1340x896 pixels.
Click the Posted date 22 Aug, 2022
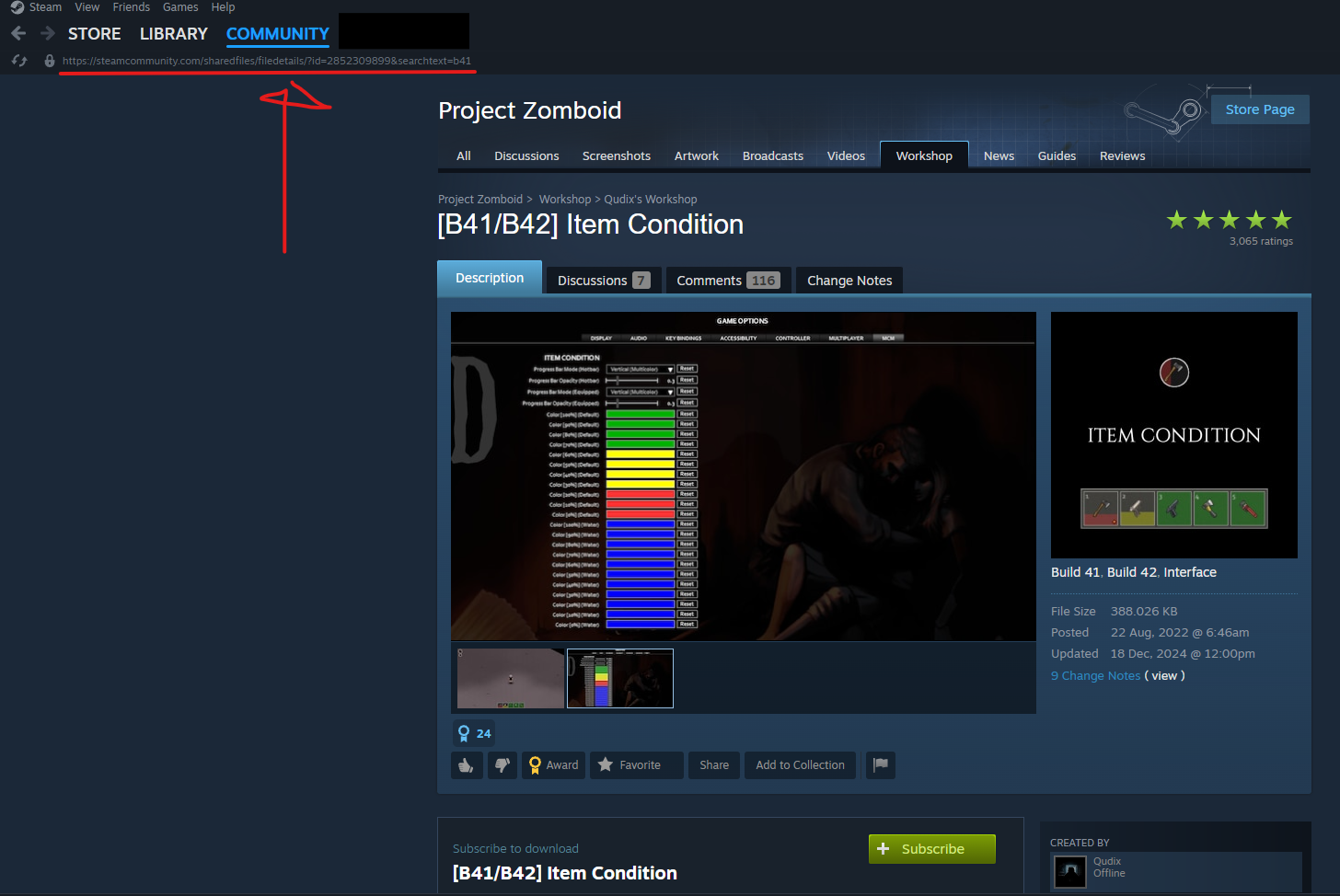tap(1180, 633)
